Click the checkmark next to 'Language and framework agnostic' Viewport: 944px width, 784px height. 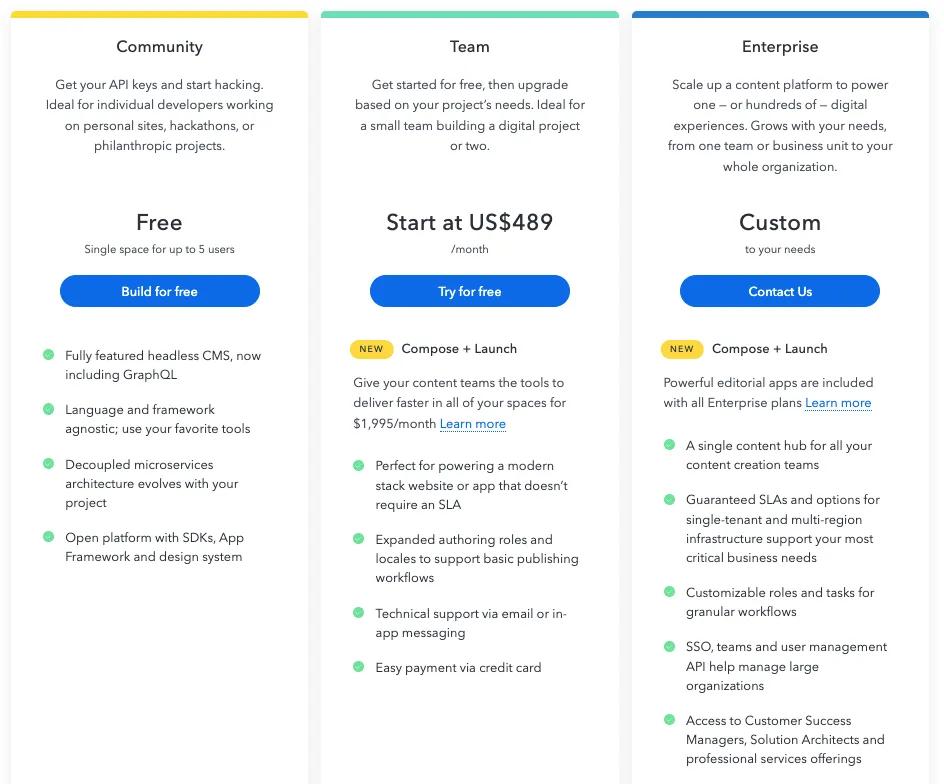[x=48, y=410]
